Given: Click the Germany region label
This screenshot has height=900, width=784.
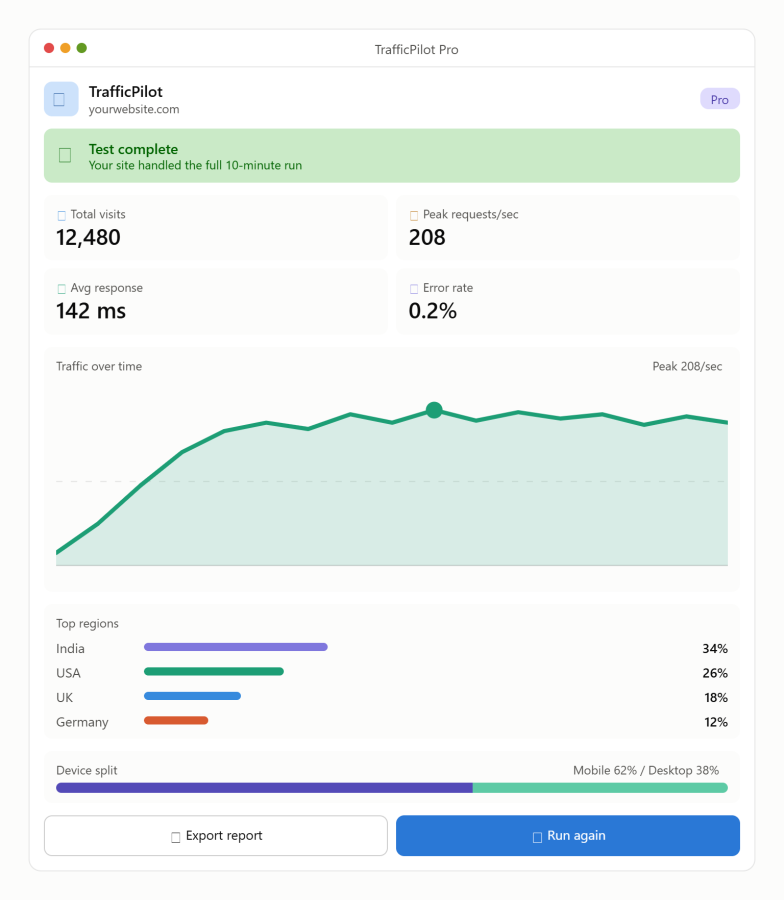Looking at the screenshot, I should click(82, 722).
